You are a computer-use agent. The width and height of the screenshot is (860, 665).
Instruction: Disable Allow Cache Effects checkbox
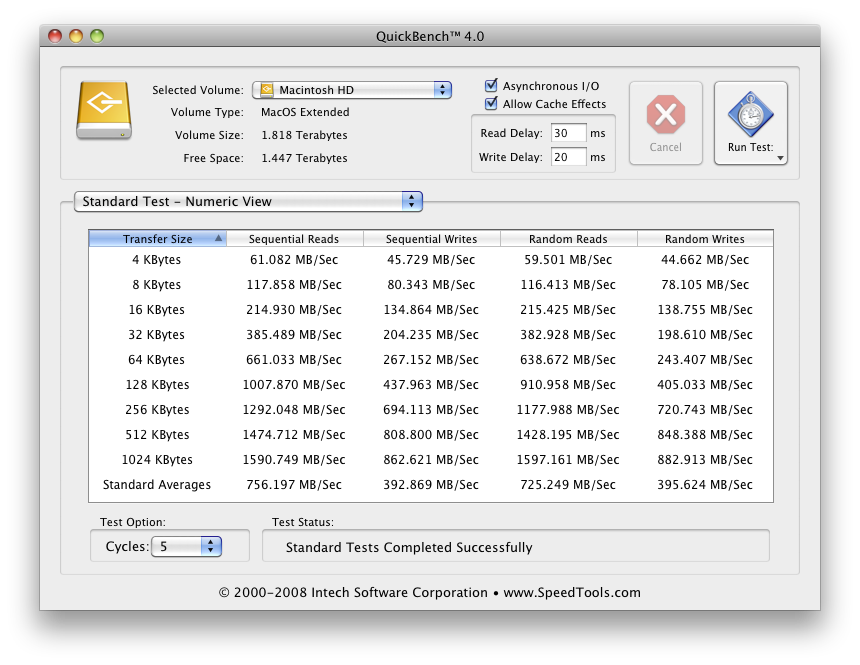point(491,104)
